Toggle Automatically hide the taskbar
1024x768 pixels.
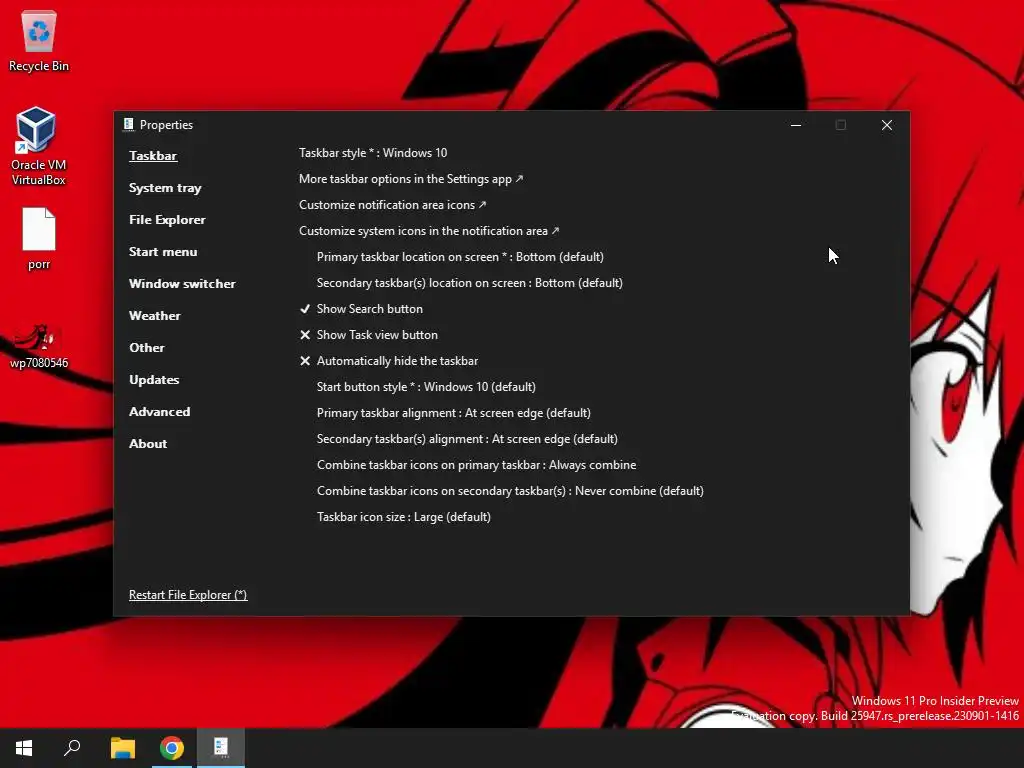click(389, 361)
